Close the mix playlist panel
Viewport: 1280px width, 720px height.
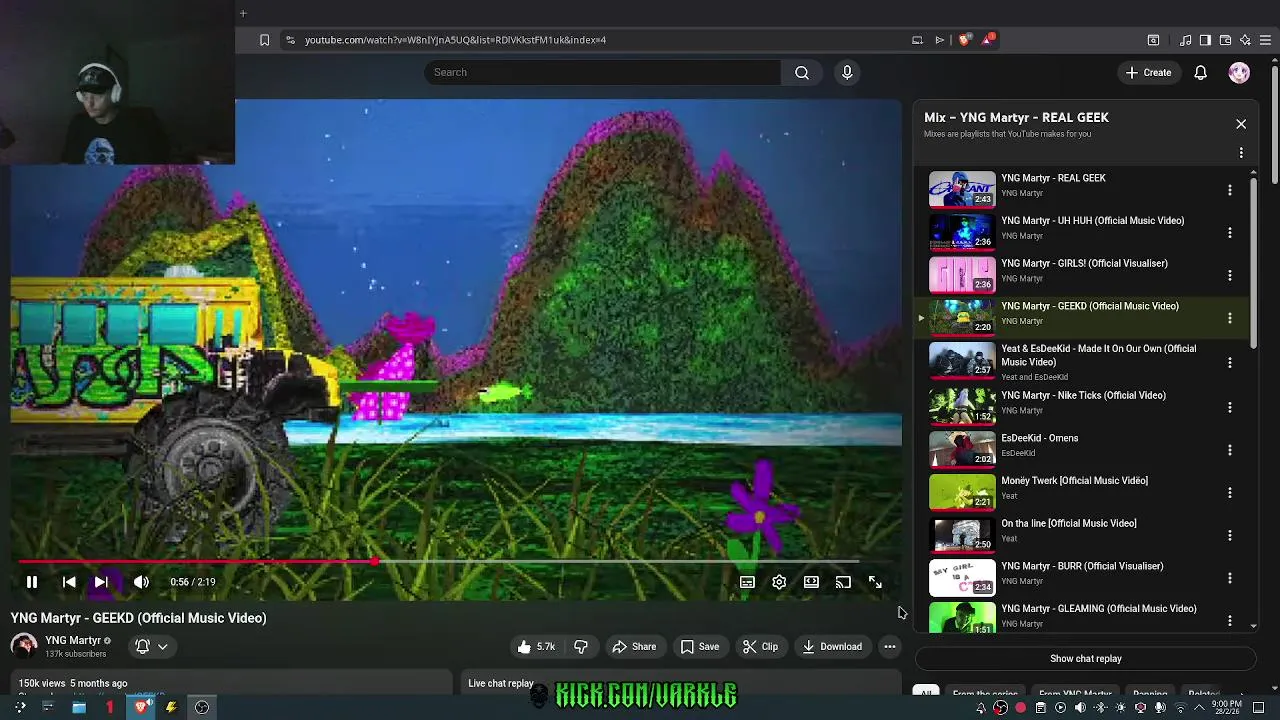[x=1241, y=124]
